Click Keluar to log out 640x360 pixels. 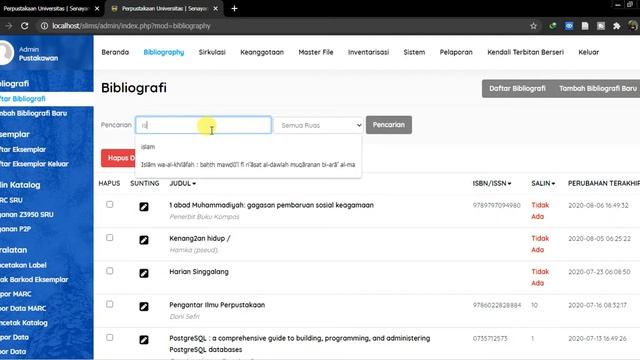coord(588,52)
